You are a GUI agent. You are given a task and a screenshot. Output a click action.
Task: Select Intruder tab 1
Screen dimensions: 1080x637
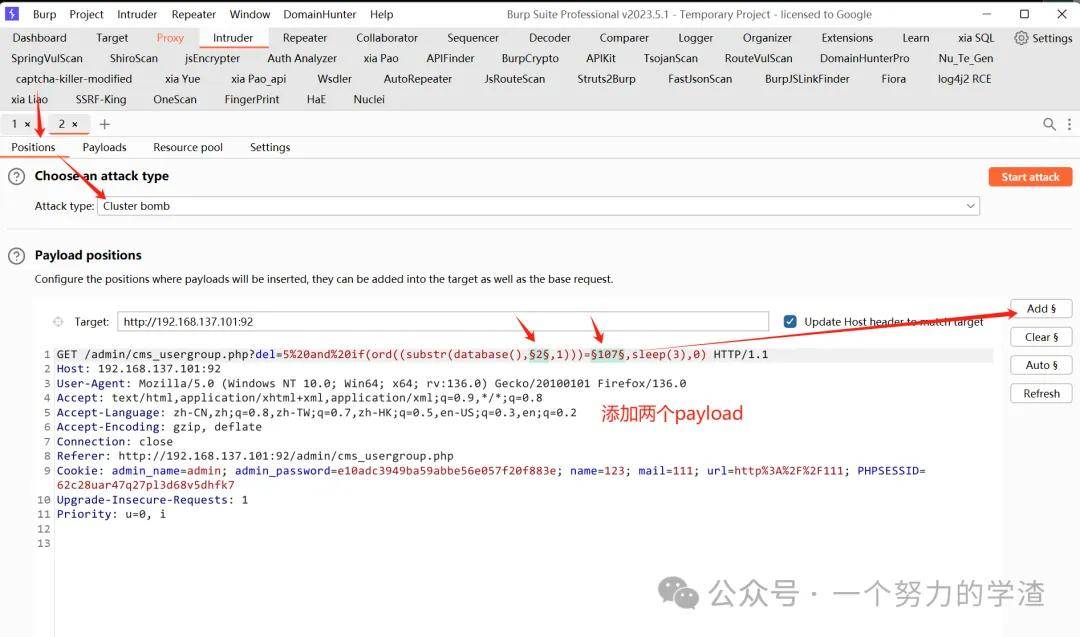(14, 124)
